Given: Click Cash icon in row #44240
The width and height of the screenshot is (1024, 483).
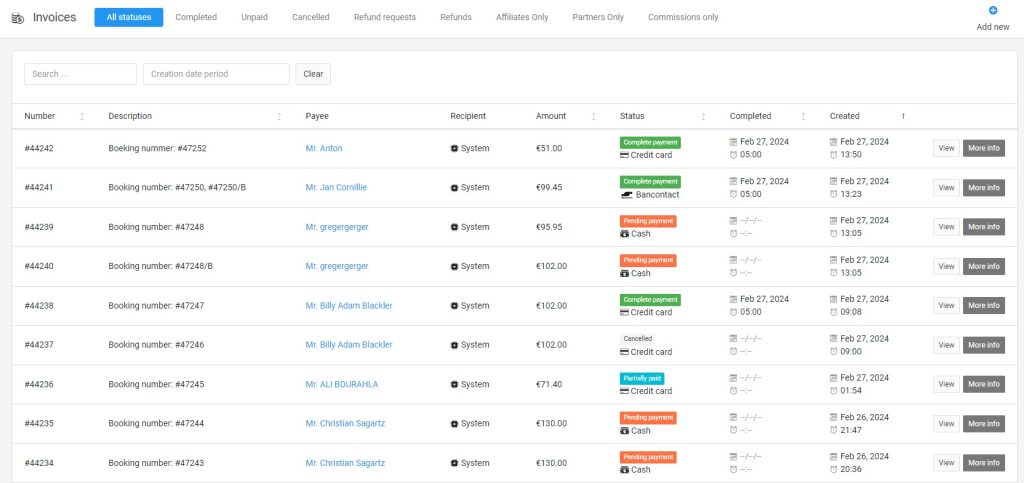Looking at the screenshot, I should pos(624,273).
